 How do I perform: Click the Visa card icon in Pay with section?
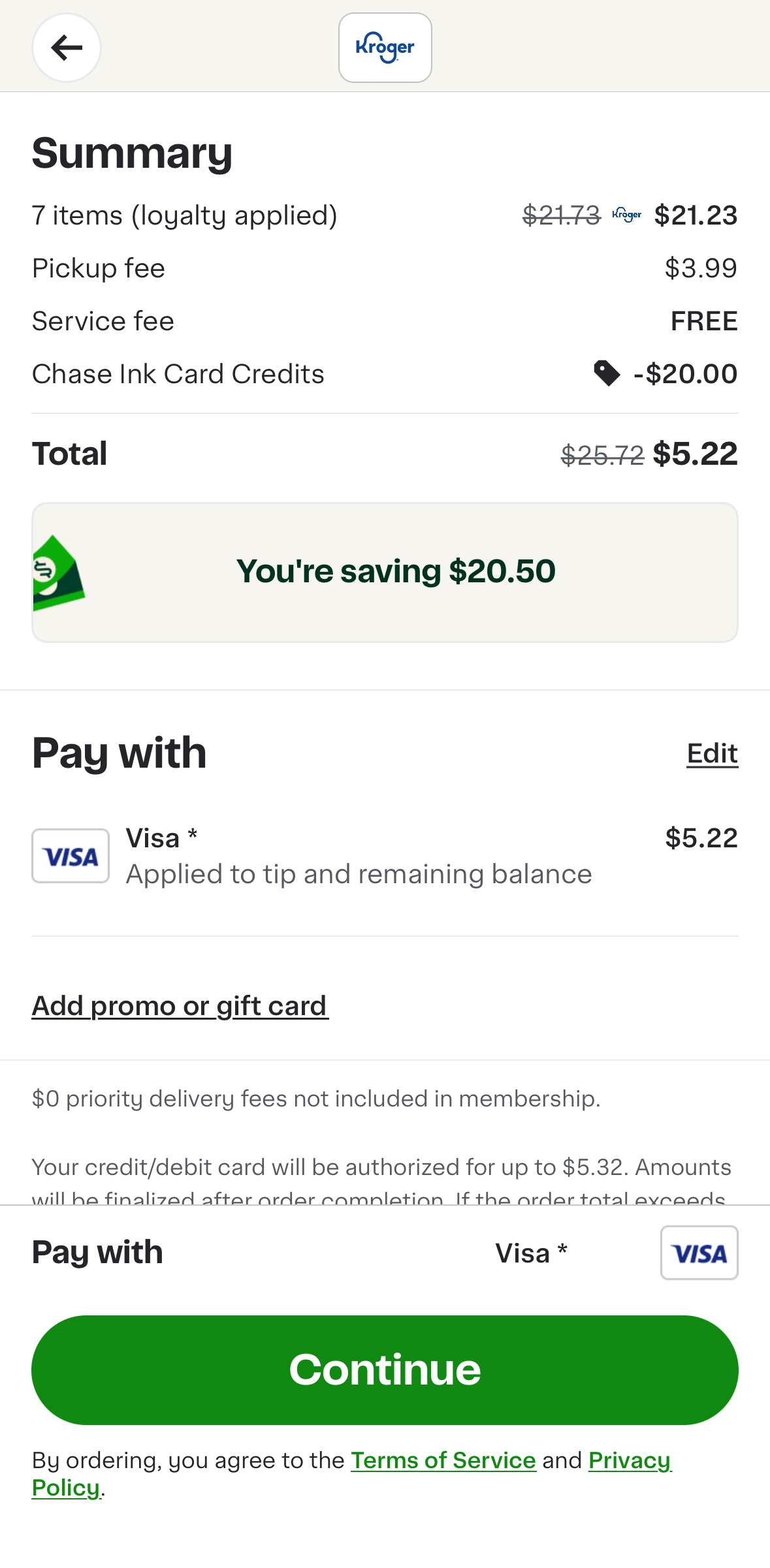point(70,855)
